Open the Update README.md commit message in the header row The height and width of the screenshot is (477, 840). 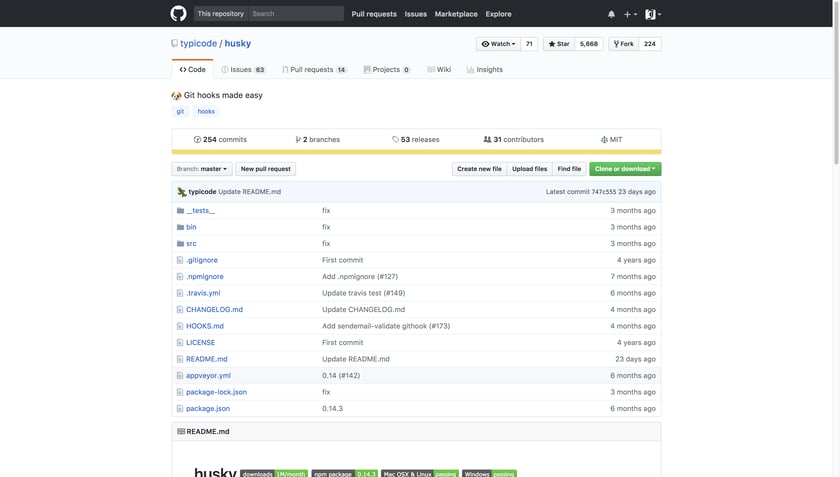(249, 192)
